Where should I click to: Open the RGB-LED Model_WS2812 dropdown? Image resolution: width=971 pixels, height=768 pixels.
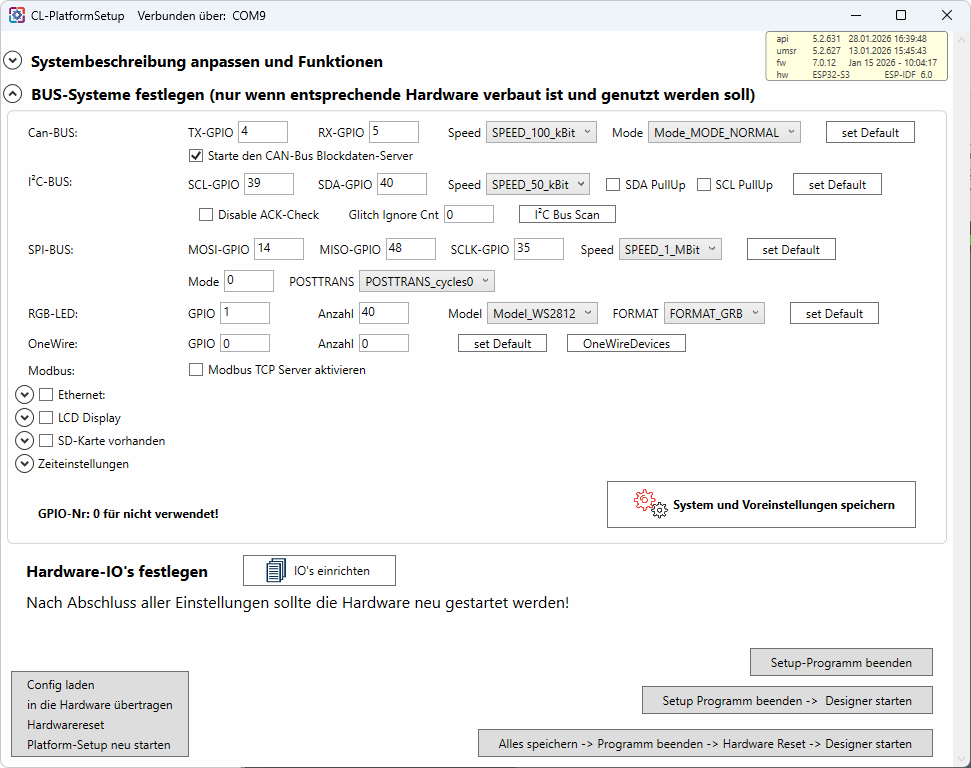click(543, 314)
